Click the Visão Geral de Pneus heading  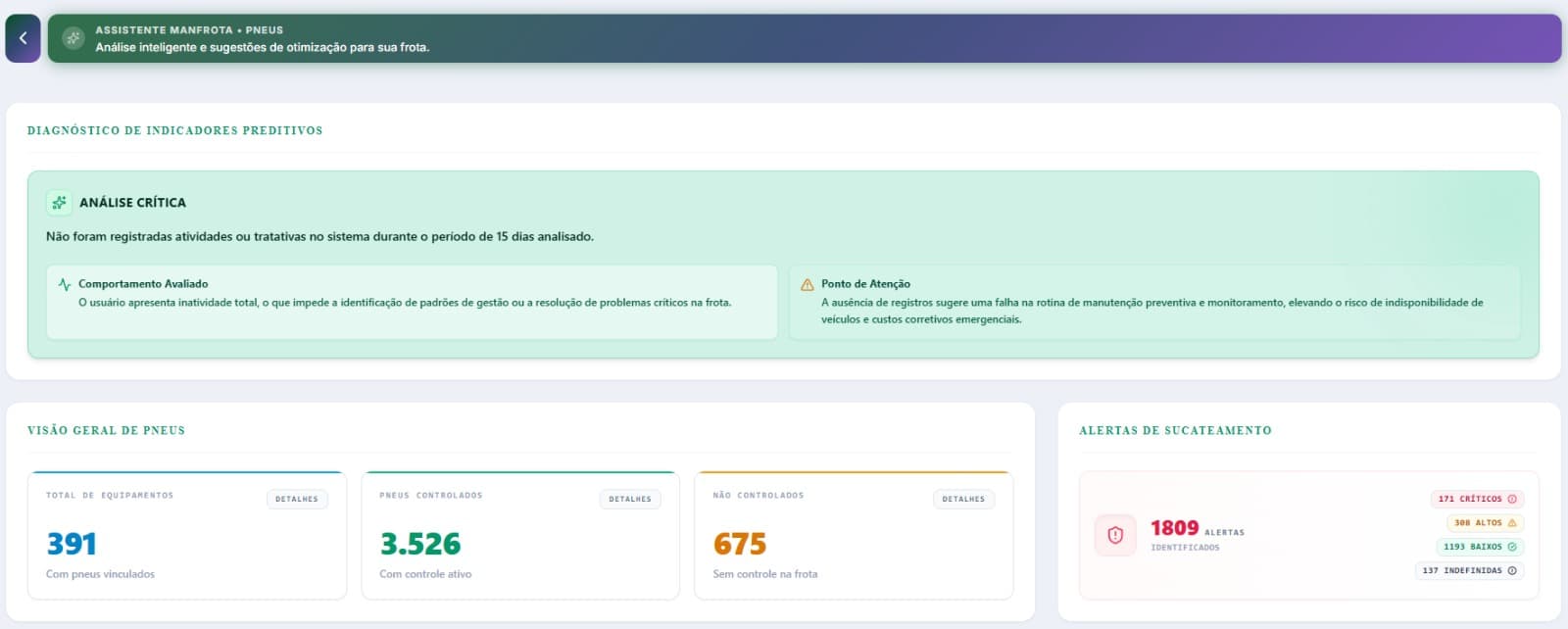106,430
